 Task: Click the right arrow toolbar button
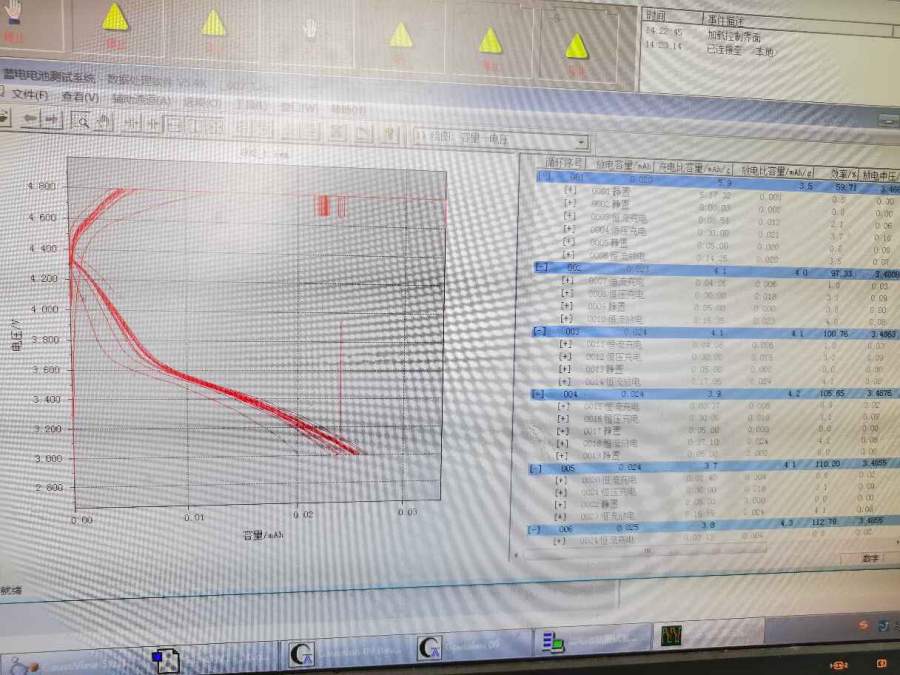(x=53, y=119)
